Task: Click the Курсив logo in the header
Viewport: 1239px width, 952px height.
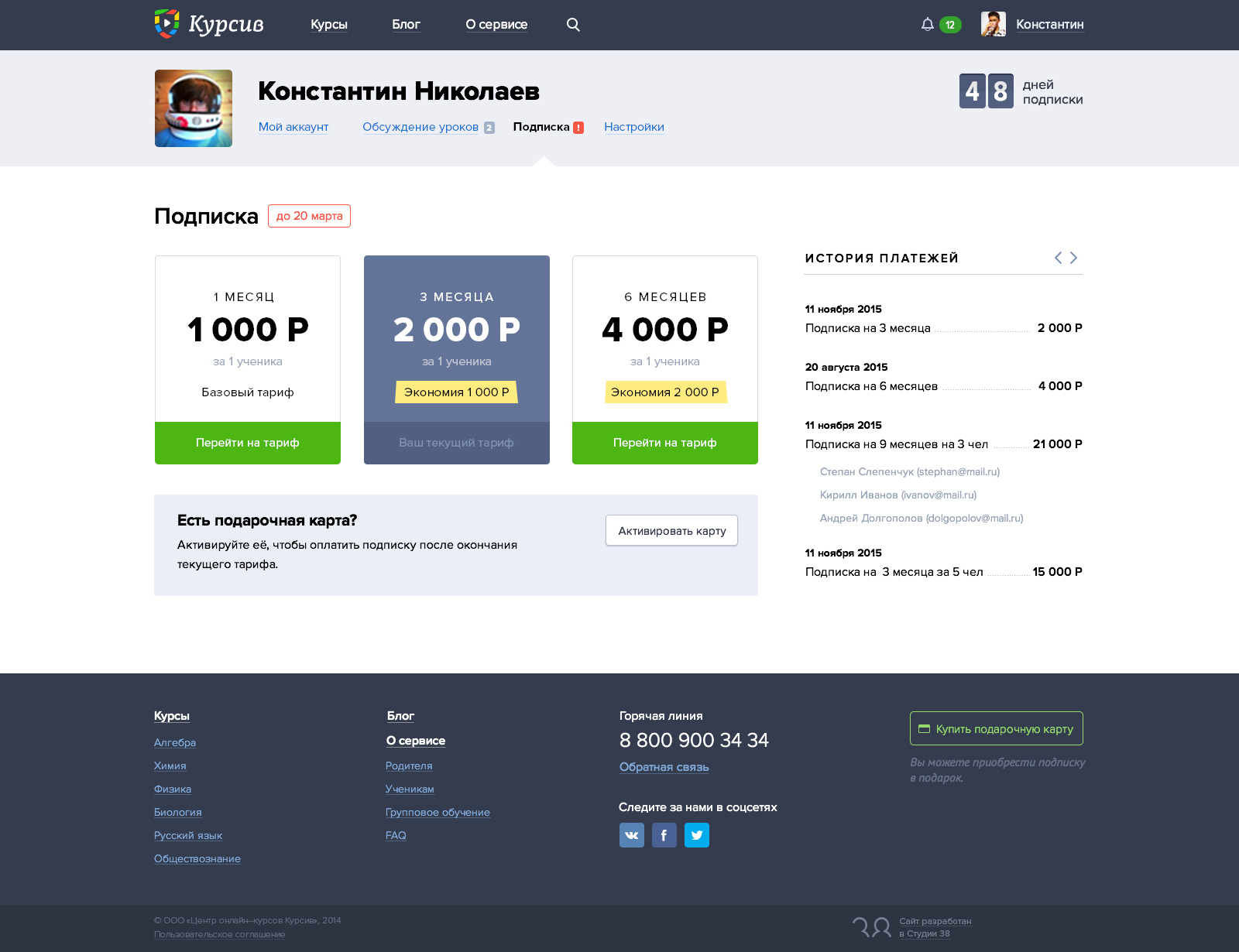Action: click(209, 24)
